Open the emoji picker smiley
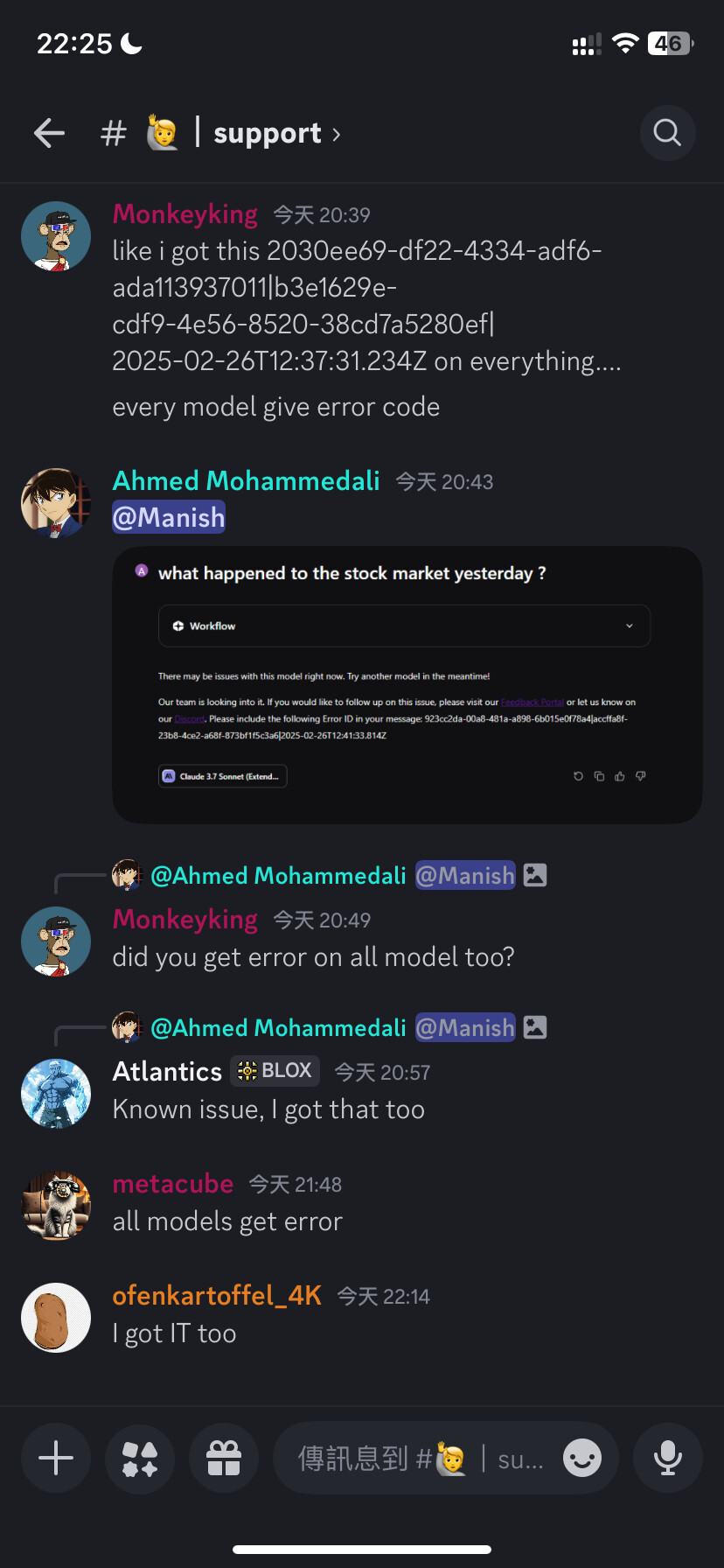The image size is (724, 1568). click(582, 1459)
